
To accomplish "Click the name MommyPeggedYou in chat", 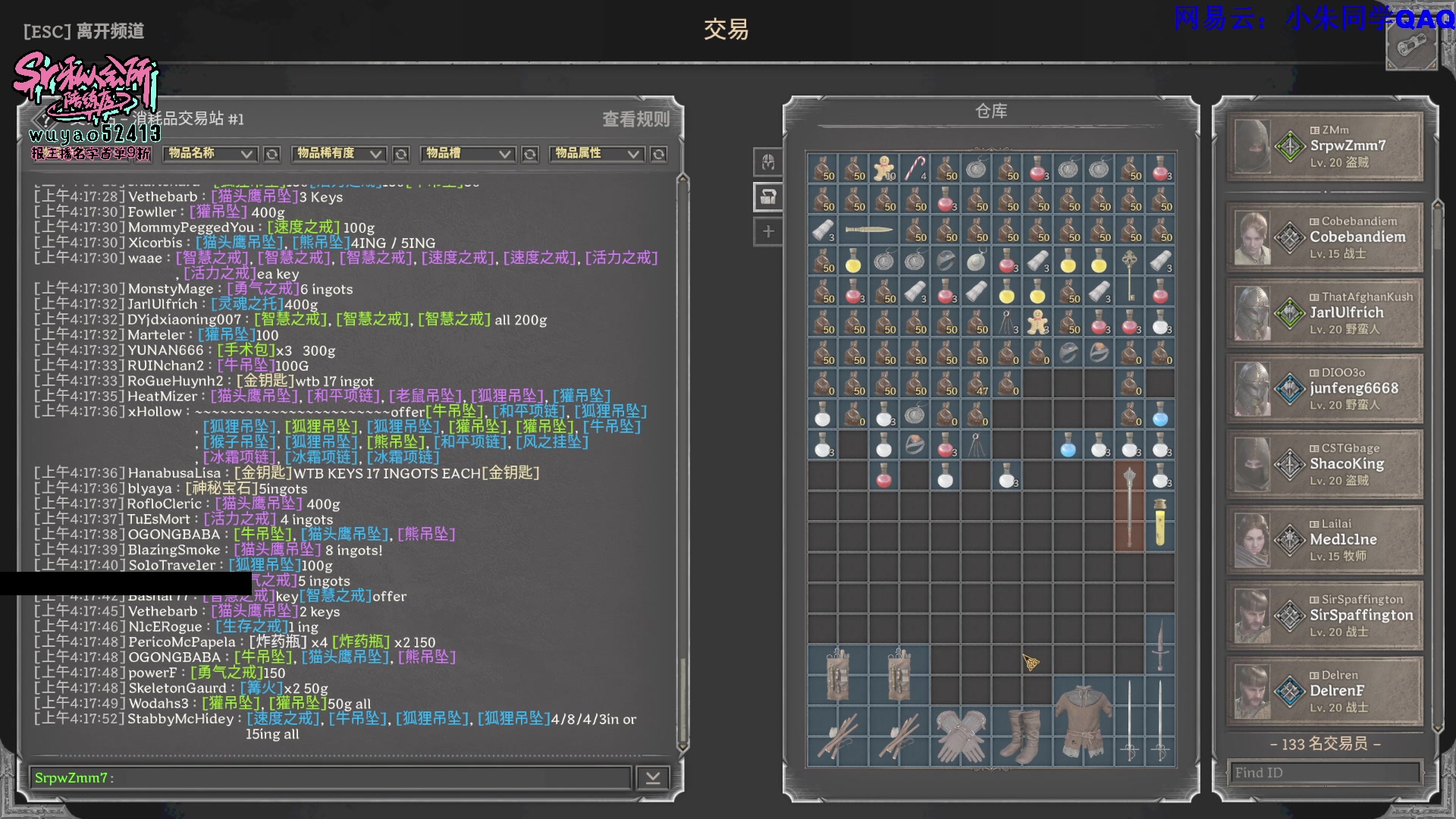I will (x=191, y=227).
